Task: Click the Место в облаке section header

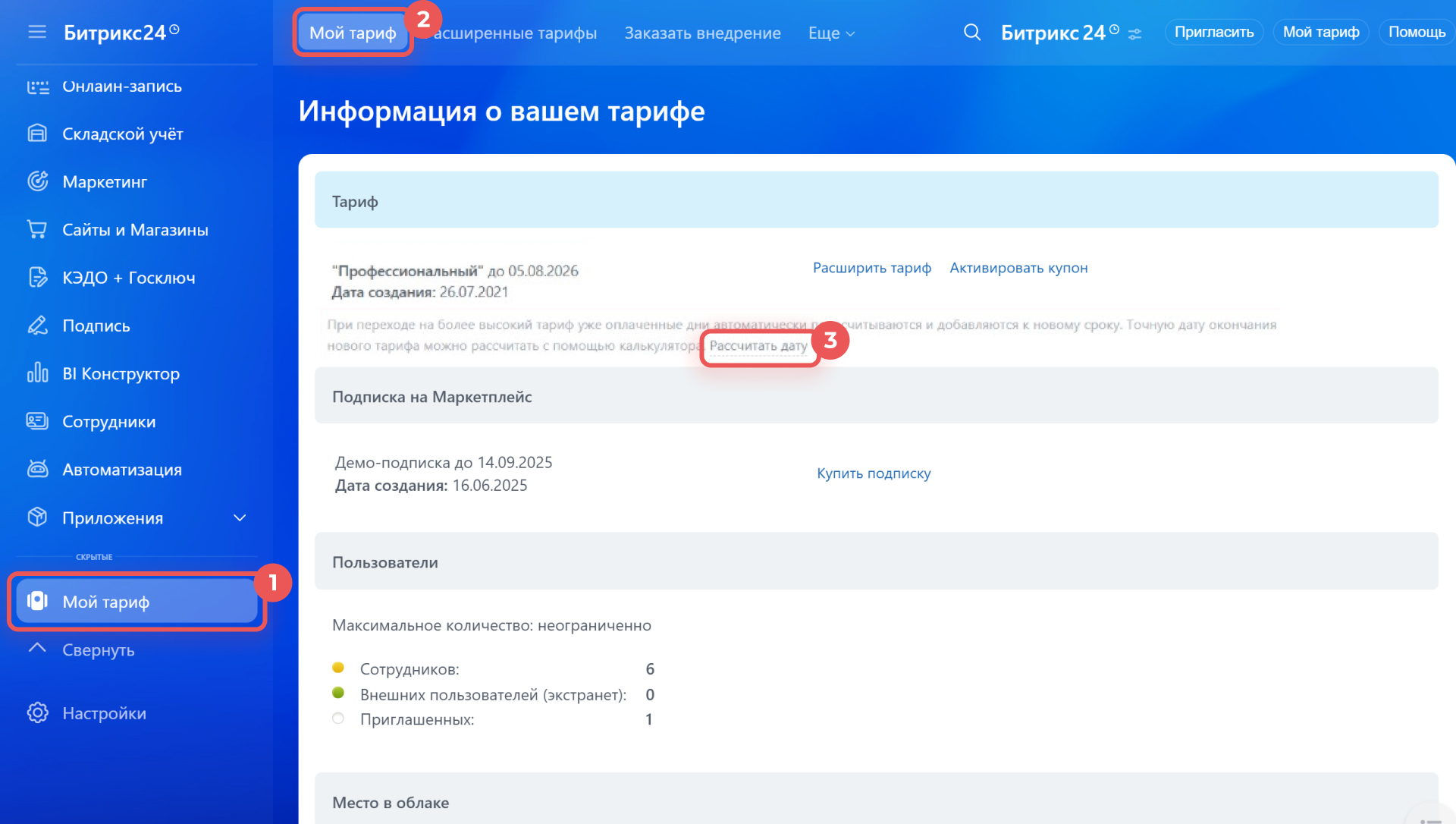Action: tap(876, 799)
